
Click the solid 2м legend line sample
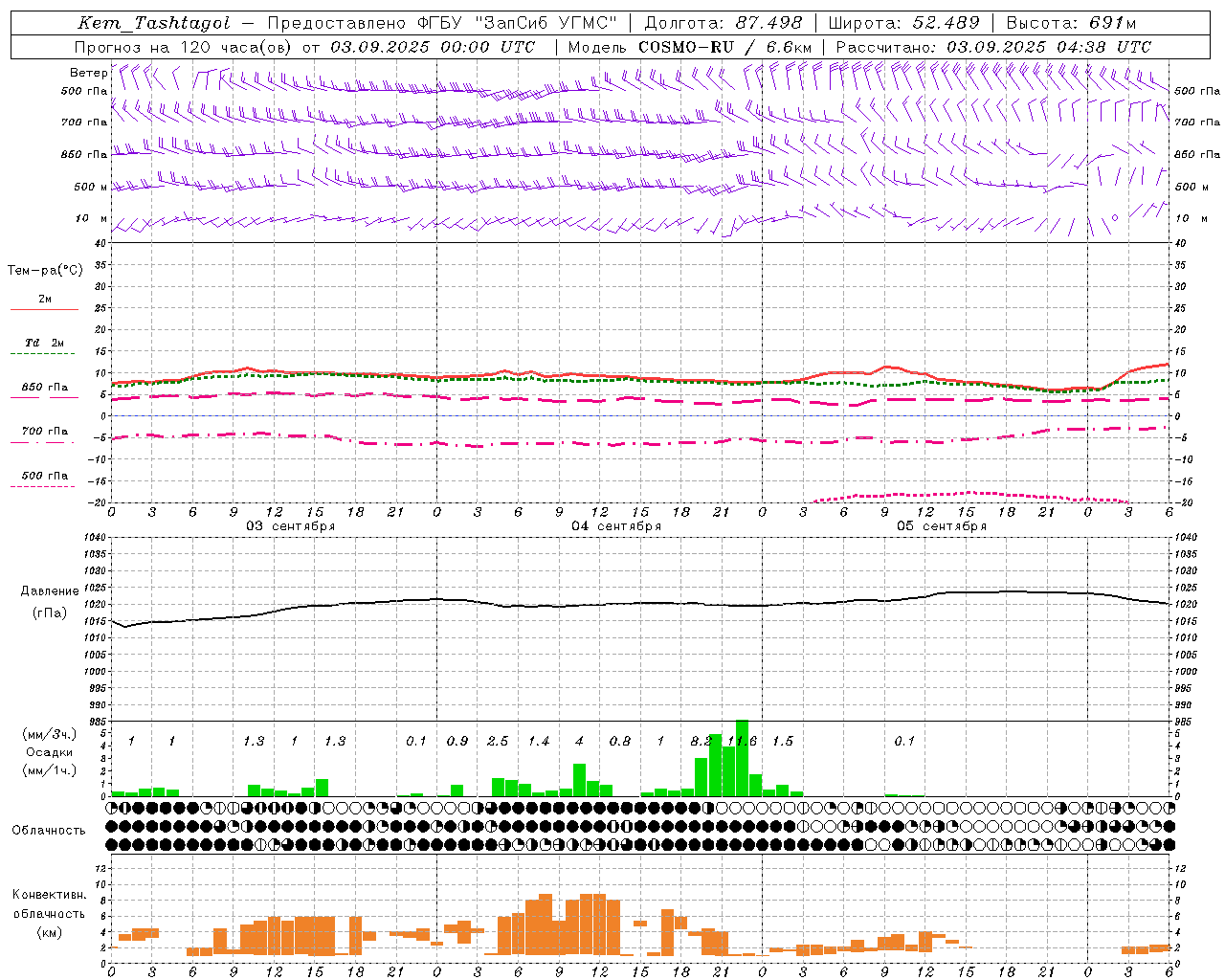point(44,310)
